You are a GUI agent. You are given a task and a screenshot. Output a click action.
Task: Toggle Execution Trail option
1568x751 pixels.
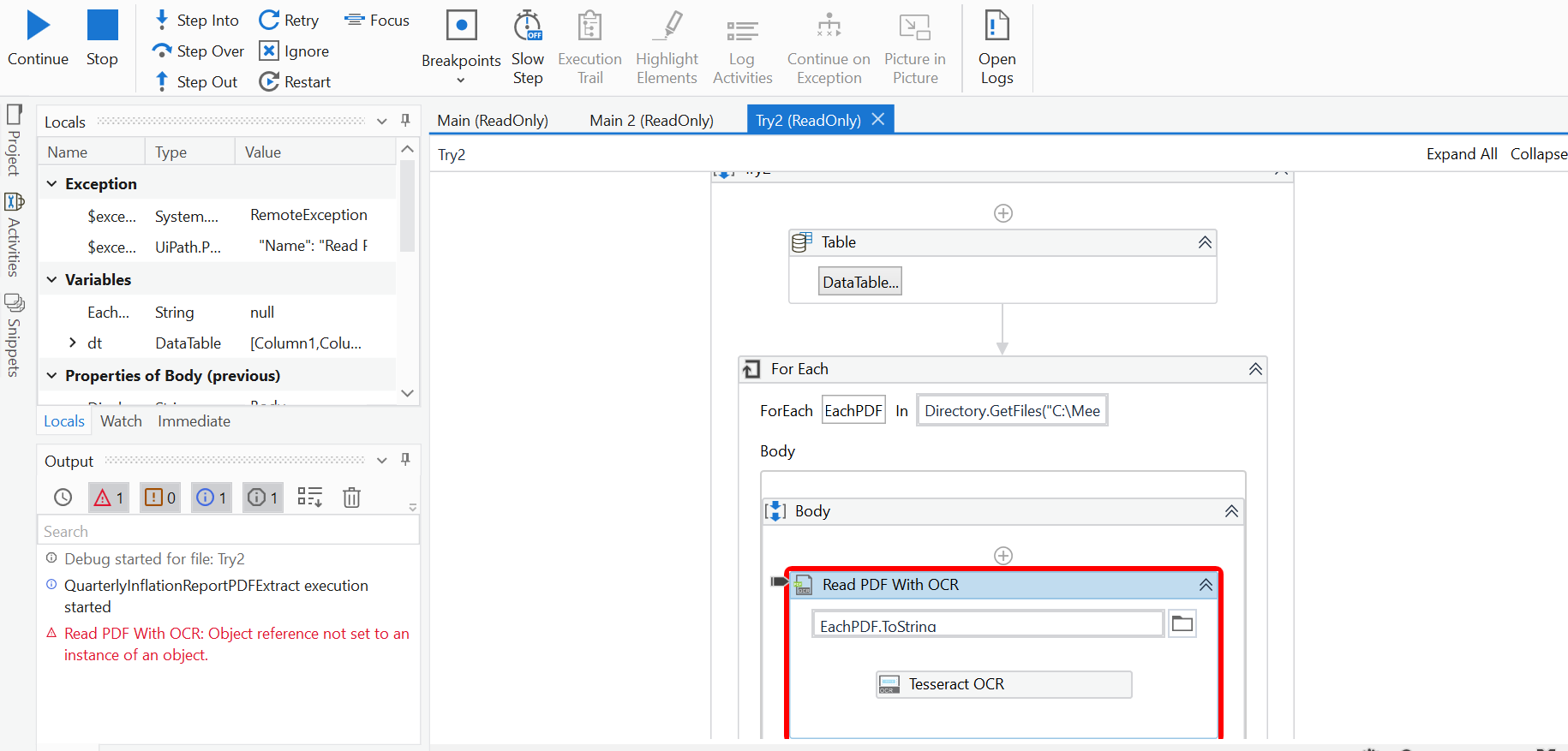589,47
